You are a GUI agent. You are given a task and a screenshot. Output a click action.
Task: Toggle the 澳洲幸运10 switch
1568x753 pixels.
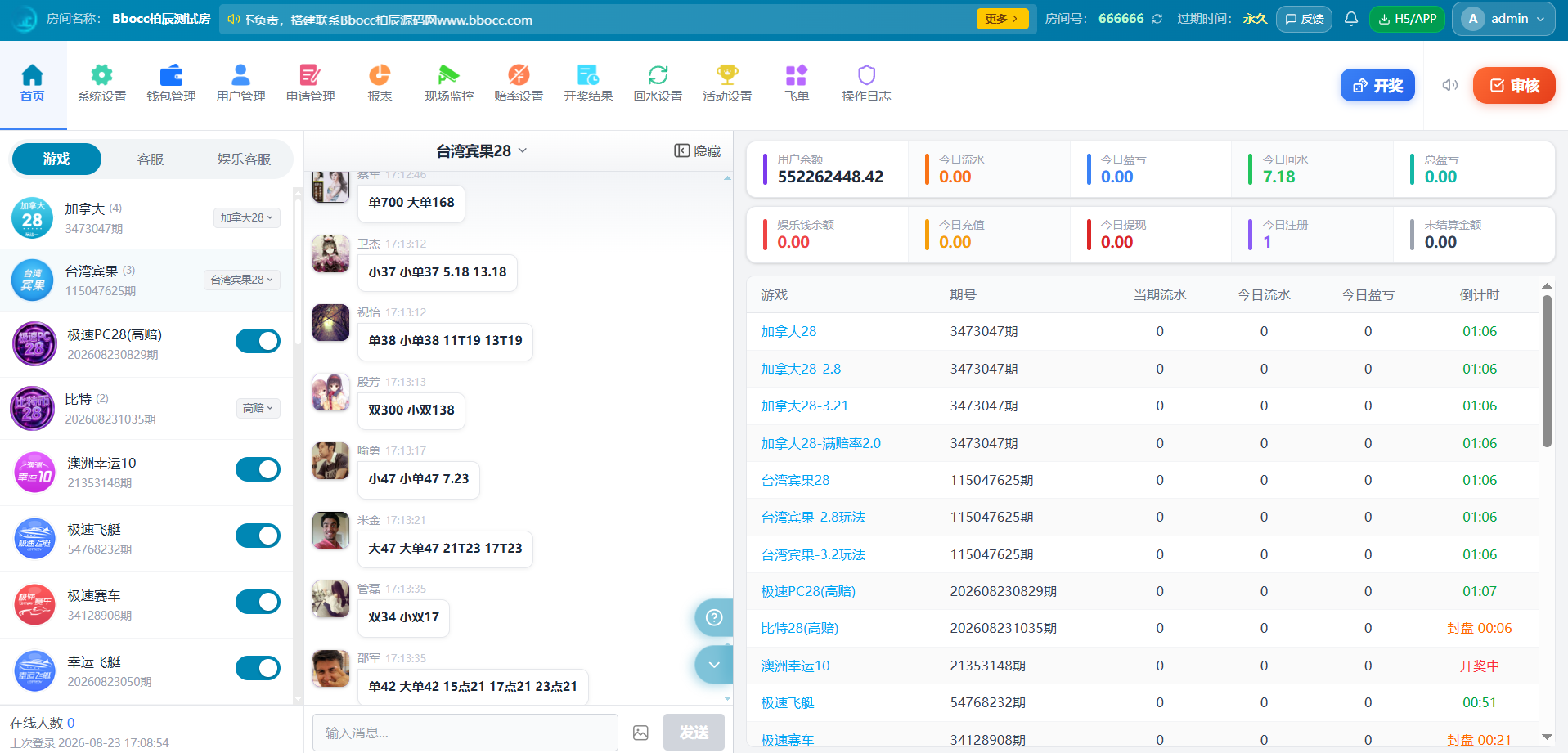tap(258, 469)
